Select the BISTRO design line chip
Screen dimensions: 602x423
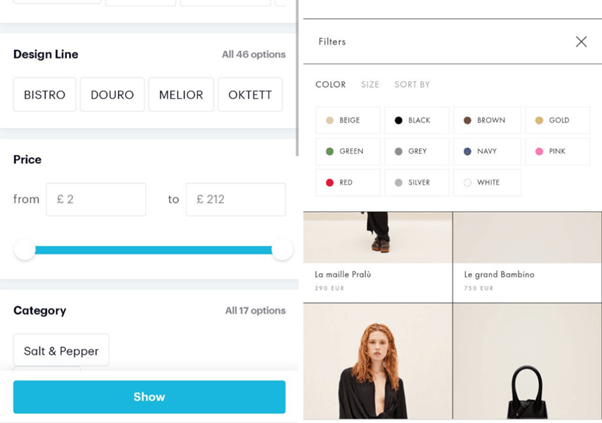45,95
